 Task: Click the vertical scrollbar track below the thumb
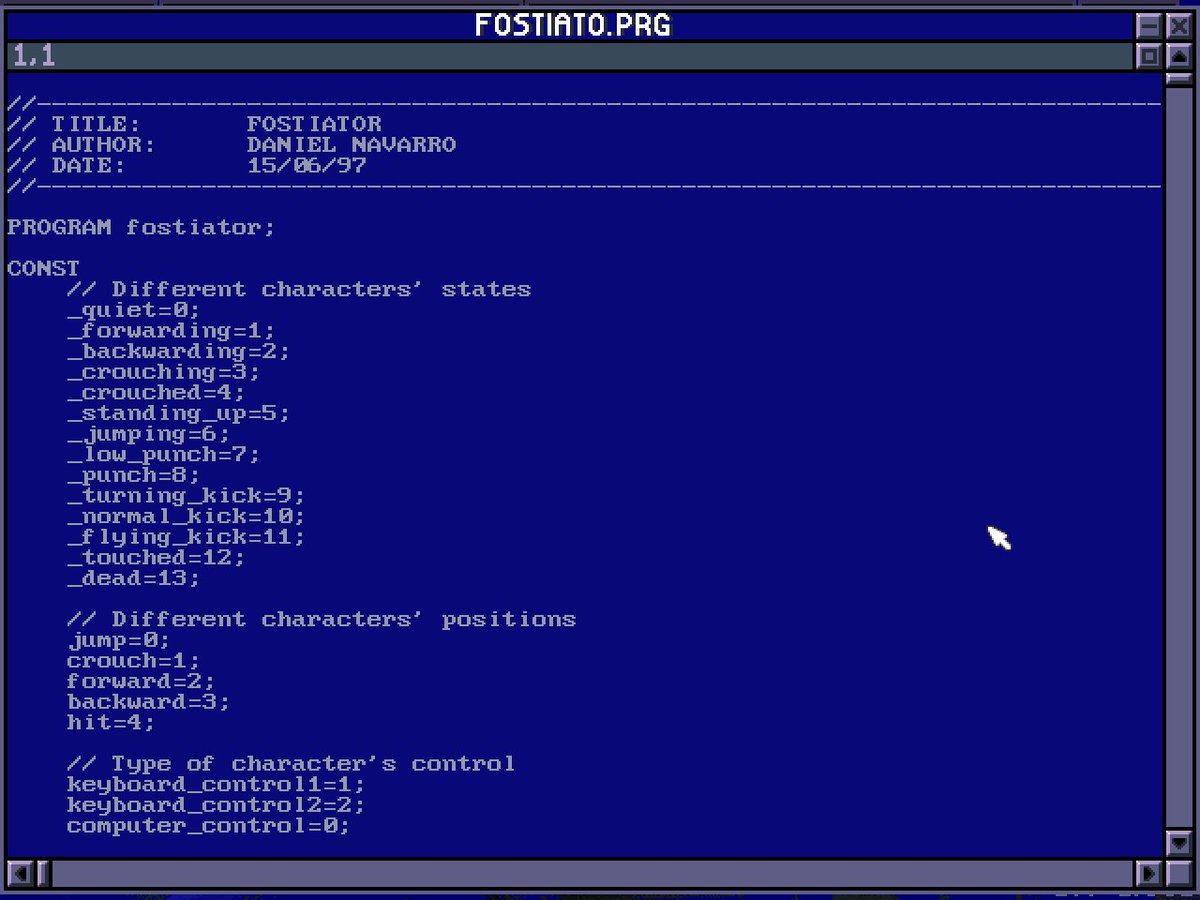point(1179,457)
